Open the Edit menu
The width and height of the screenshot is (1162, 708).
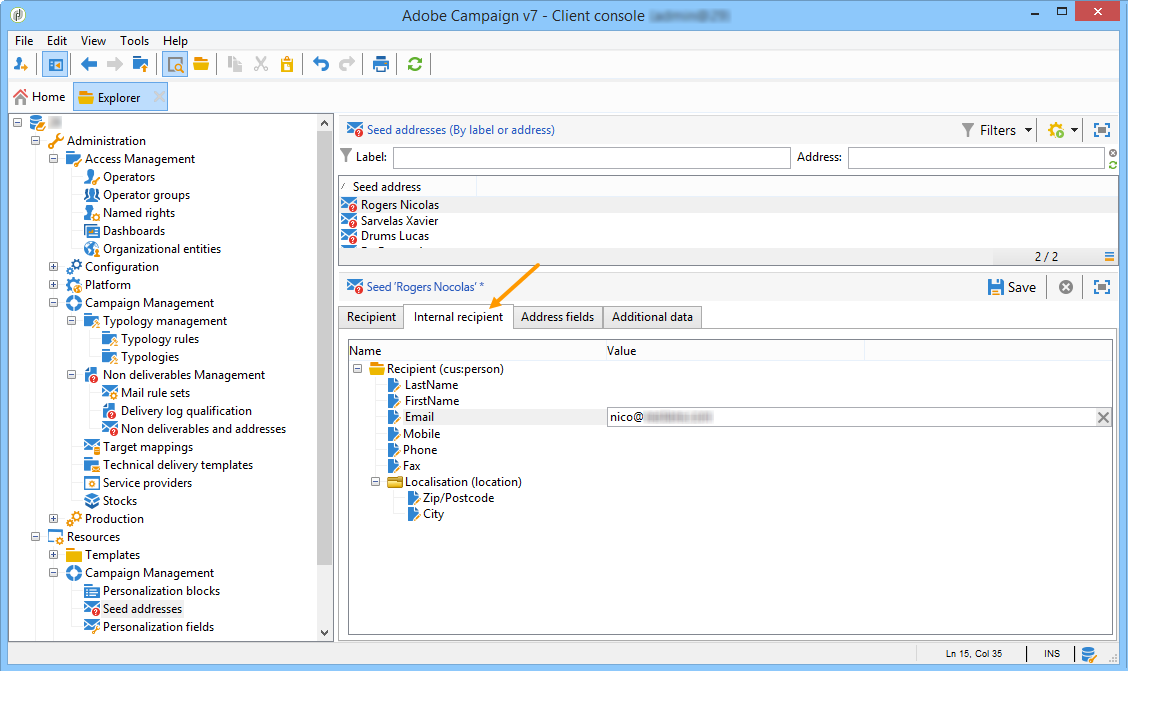(57, 41)
